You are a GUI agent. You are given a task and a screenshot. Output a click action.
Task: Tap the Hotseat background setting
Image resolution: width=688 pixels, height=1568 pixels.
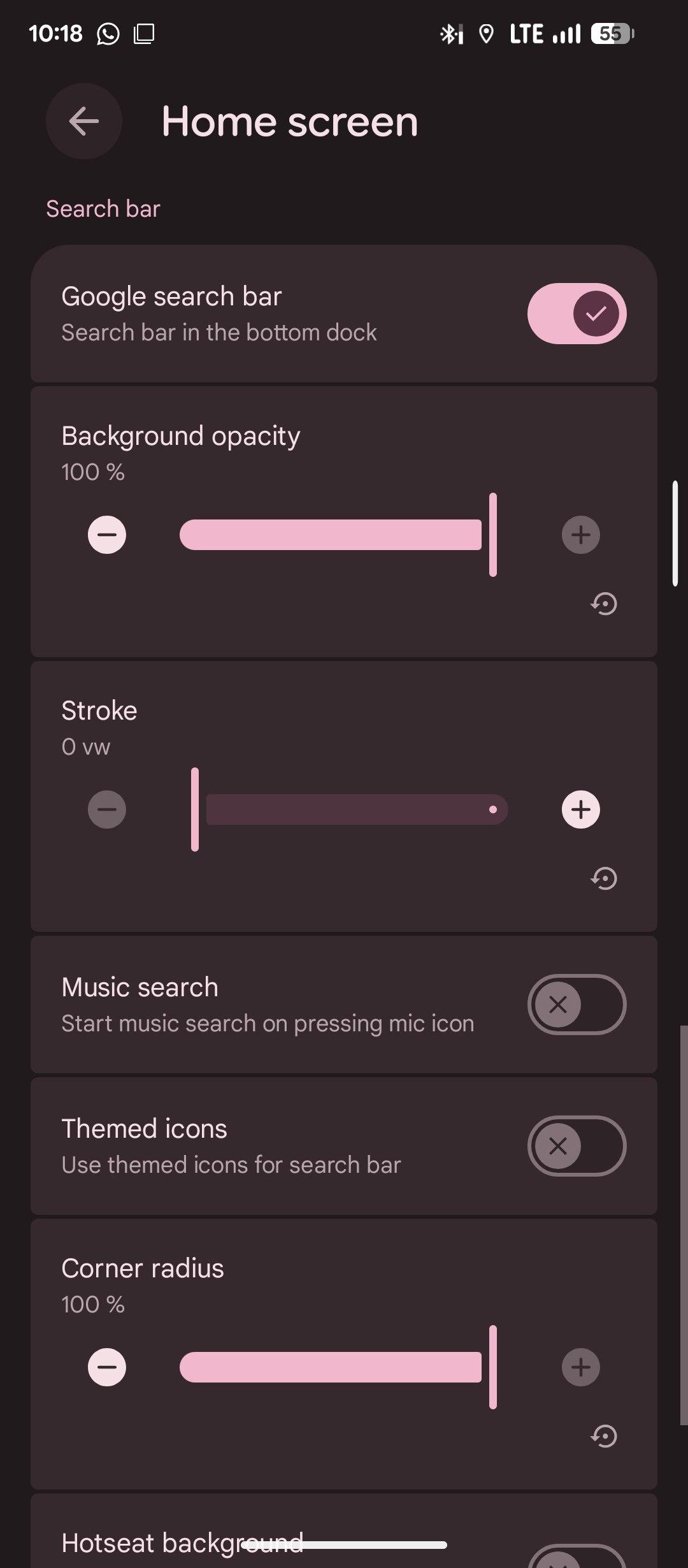(x=182, y=1543)
